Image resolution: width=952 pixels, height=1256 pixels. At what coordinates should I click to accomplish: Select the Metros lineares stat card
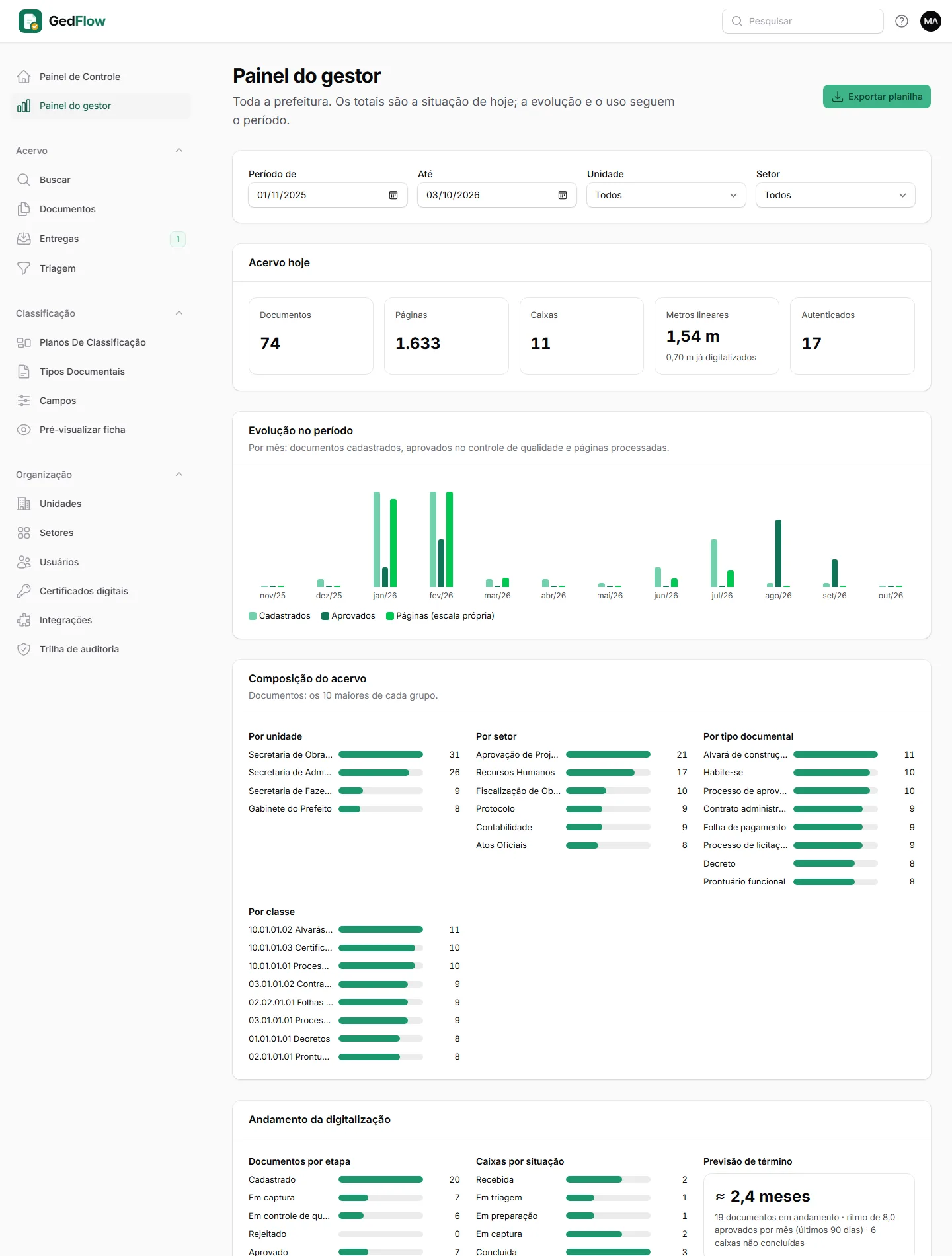(717, 336)
